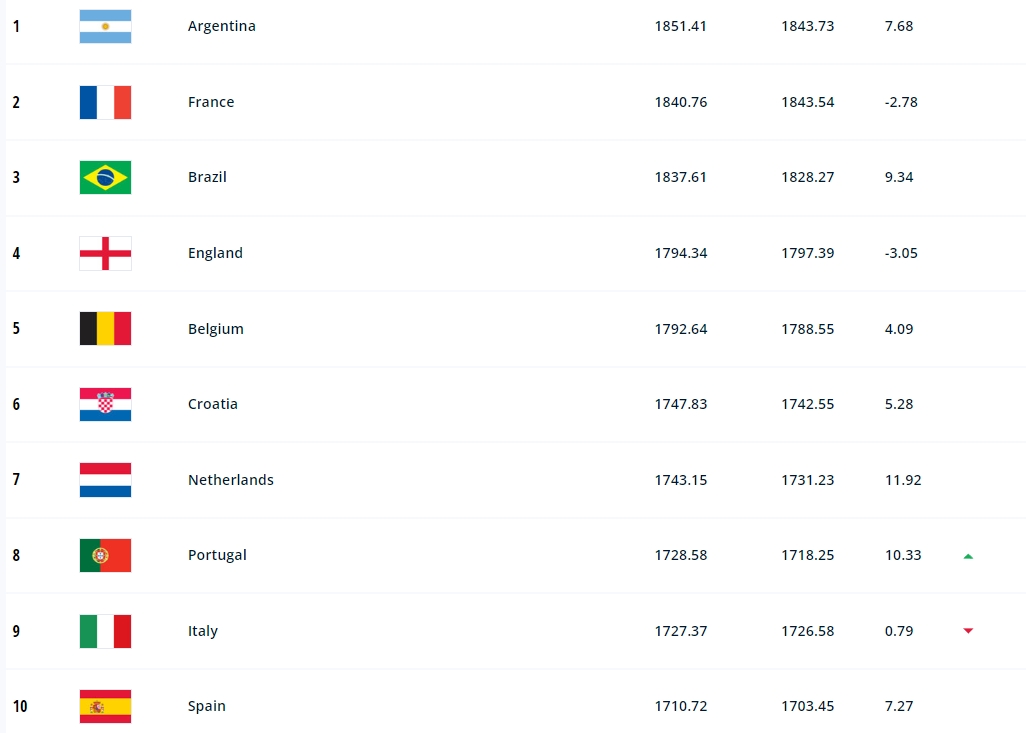This screenshot has width=1026, height=733.
Task: Click the Italy flag icon
Action: coord(105,631)
